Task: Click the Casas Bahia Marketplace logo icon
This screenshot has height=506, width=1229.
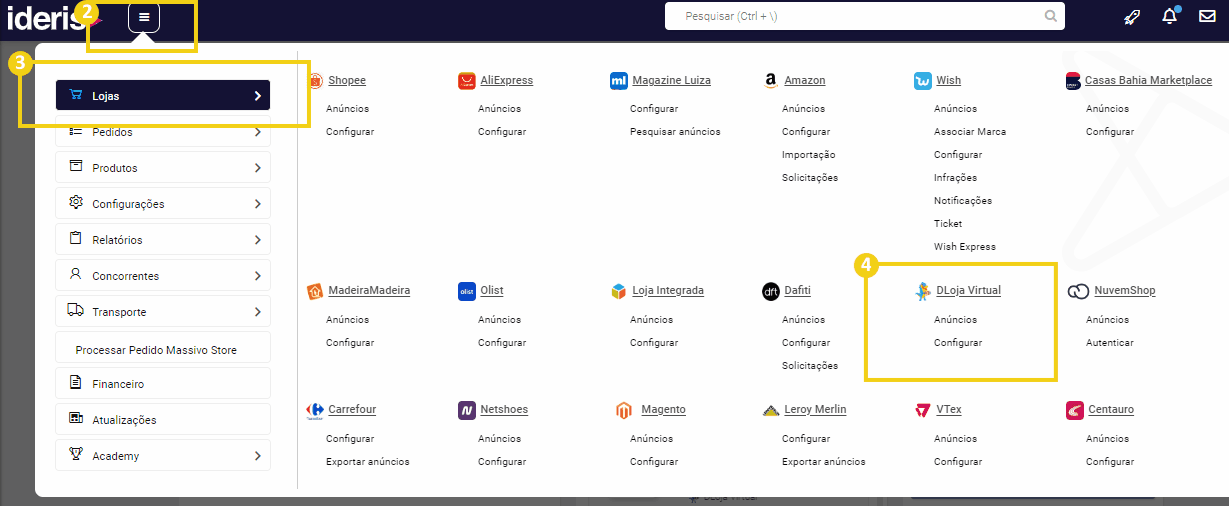Action: (x=1074, y=81)
